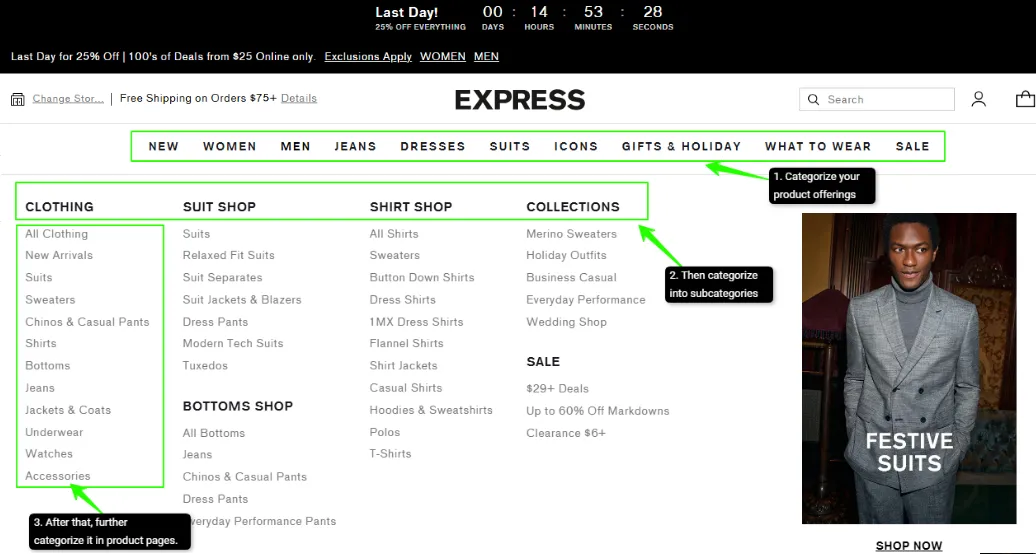Viewport: 1036px width, 554px height.
Task: Select Suit Jackets & Blazers link
Action: pyautogui.click(x=242, y=299)
